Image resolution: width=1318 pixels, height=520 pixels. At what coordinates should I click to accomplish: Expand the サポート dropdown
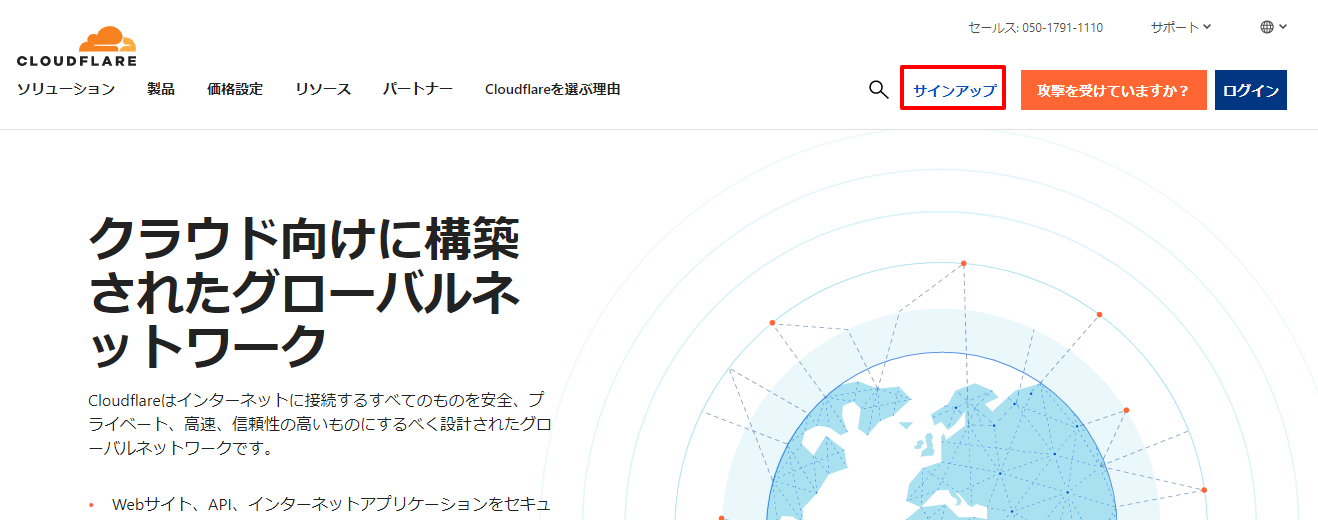[x=1180, y=27]
